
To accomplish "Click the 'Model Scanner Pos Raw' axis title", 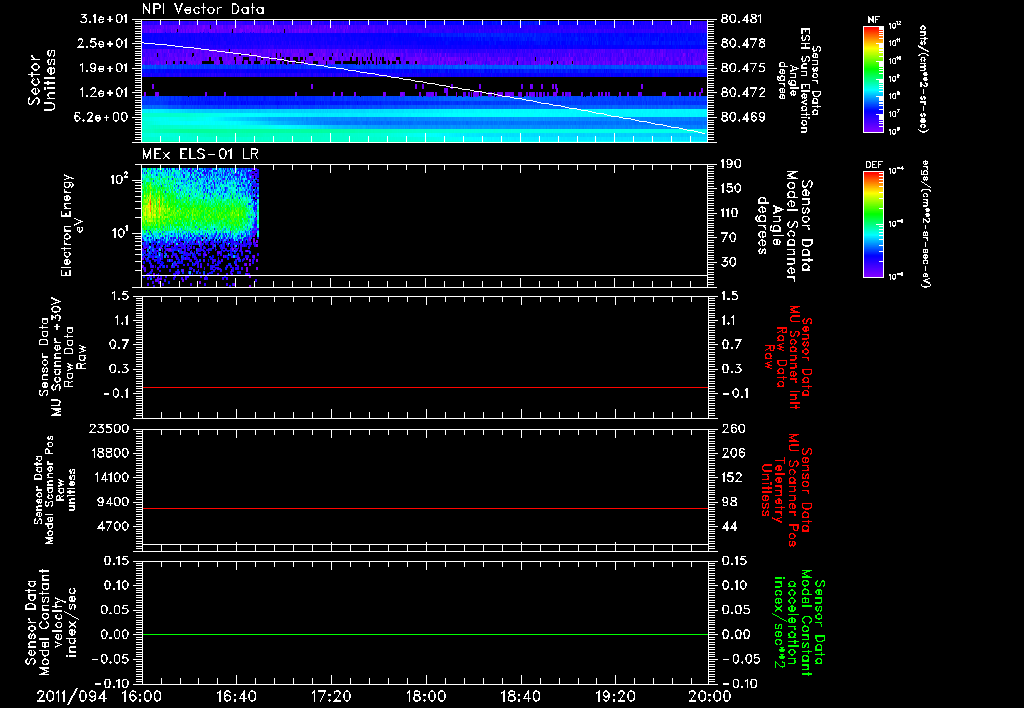I will point(55,490).
